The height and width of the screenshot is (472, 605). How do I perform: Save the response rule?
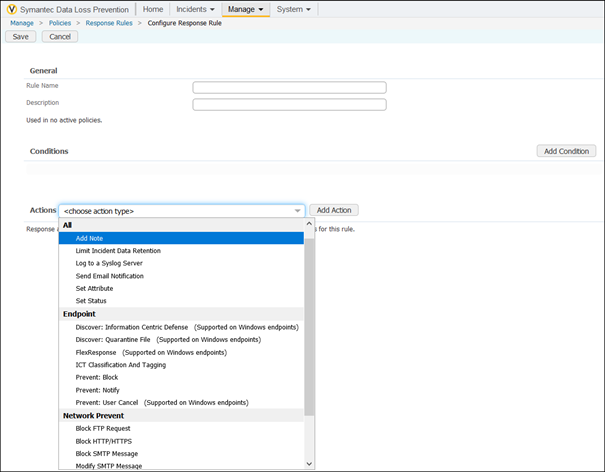pos(20,37)
